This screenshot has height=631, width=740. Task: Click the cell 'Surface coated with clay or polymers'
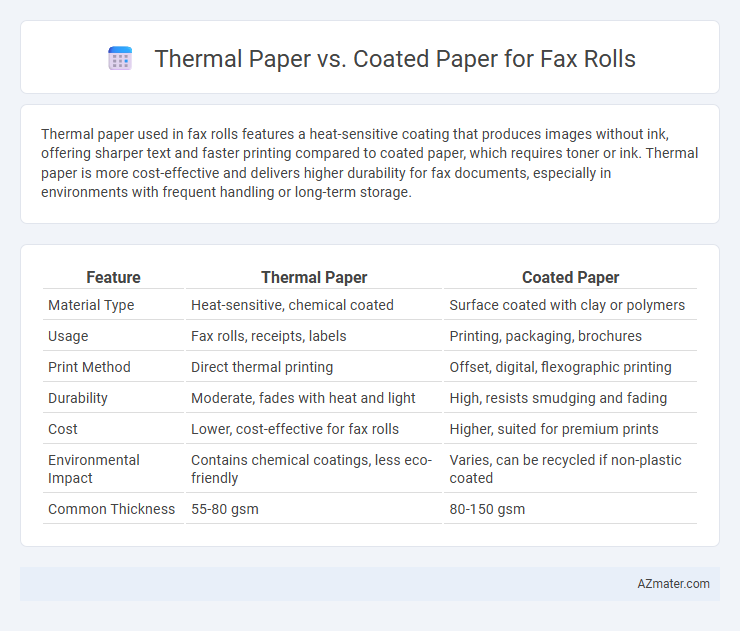(x=567, y=305)
